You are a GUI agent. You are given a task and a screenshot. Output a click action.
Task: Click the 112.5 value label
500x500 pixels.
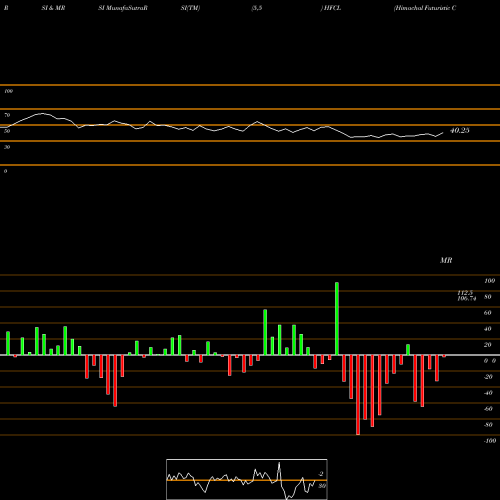point(465,293)
